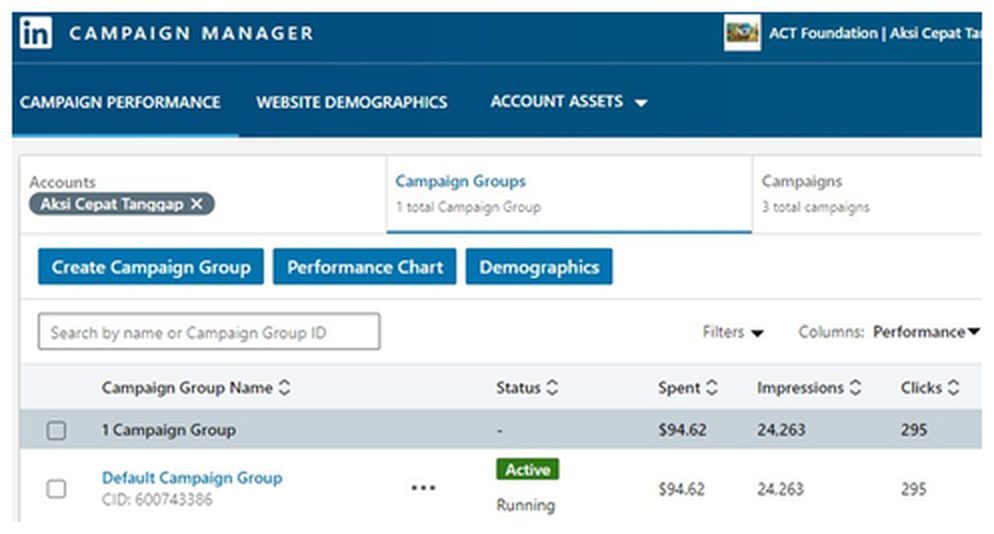Click the Demographics button
Screen dimensions: 994x534
point(539,267)
